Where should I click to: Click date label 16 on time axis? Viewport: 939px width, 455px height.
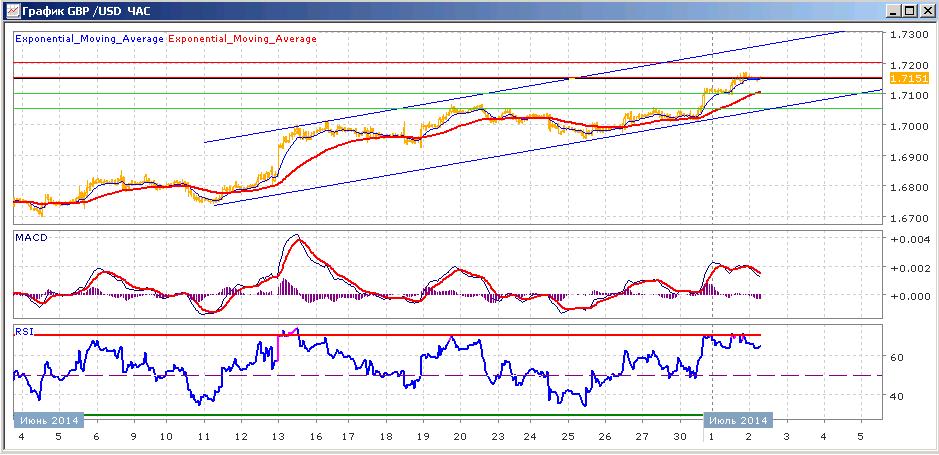click(314, 436)
